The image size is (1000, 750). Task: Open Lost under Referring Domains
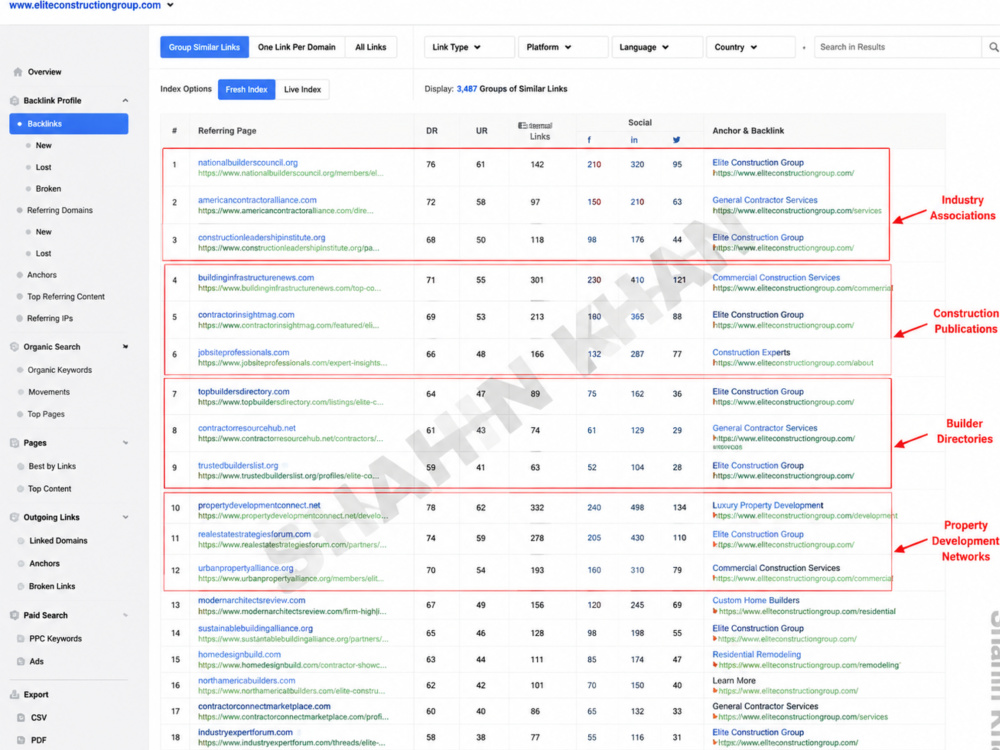click(43, 253)
